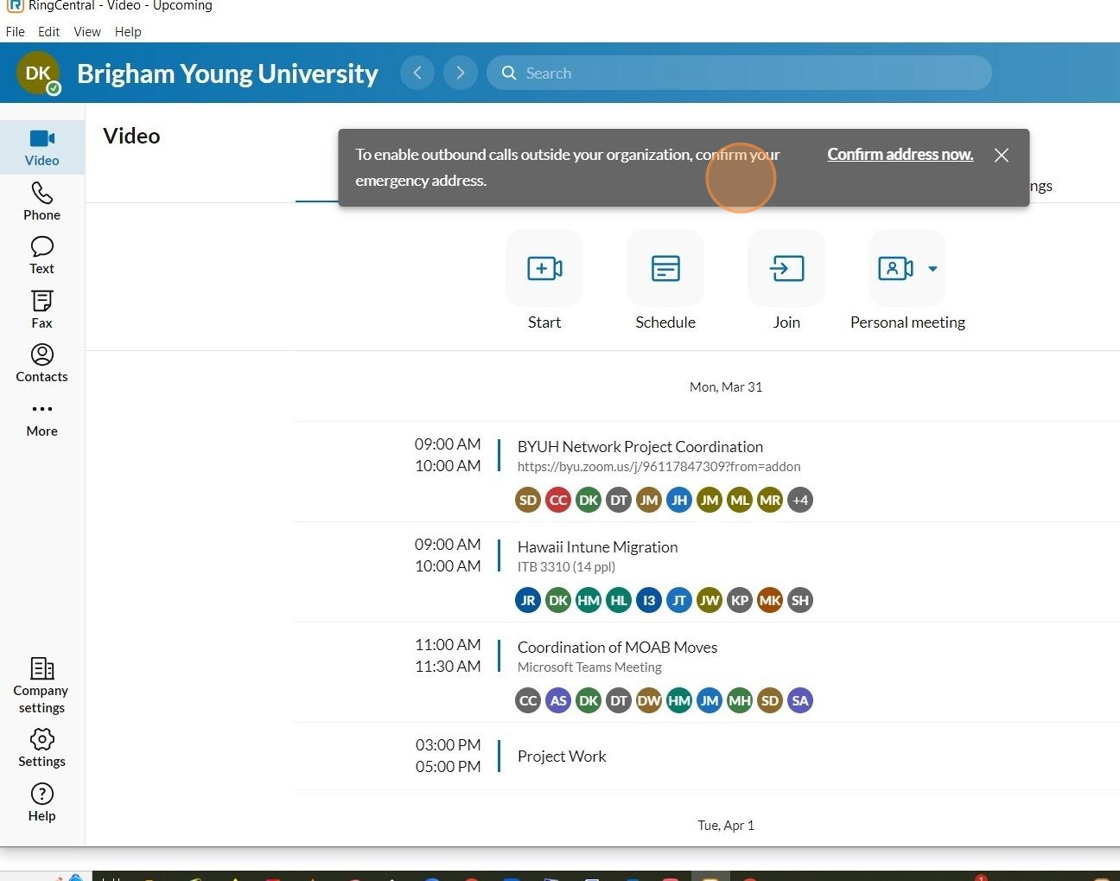Image resolution: width=1120 pixels, height=881 pixels.
Task: Open Coordination of MOAB Moves meeting
Action: 617,647
